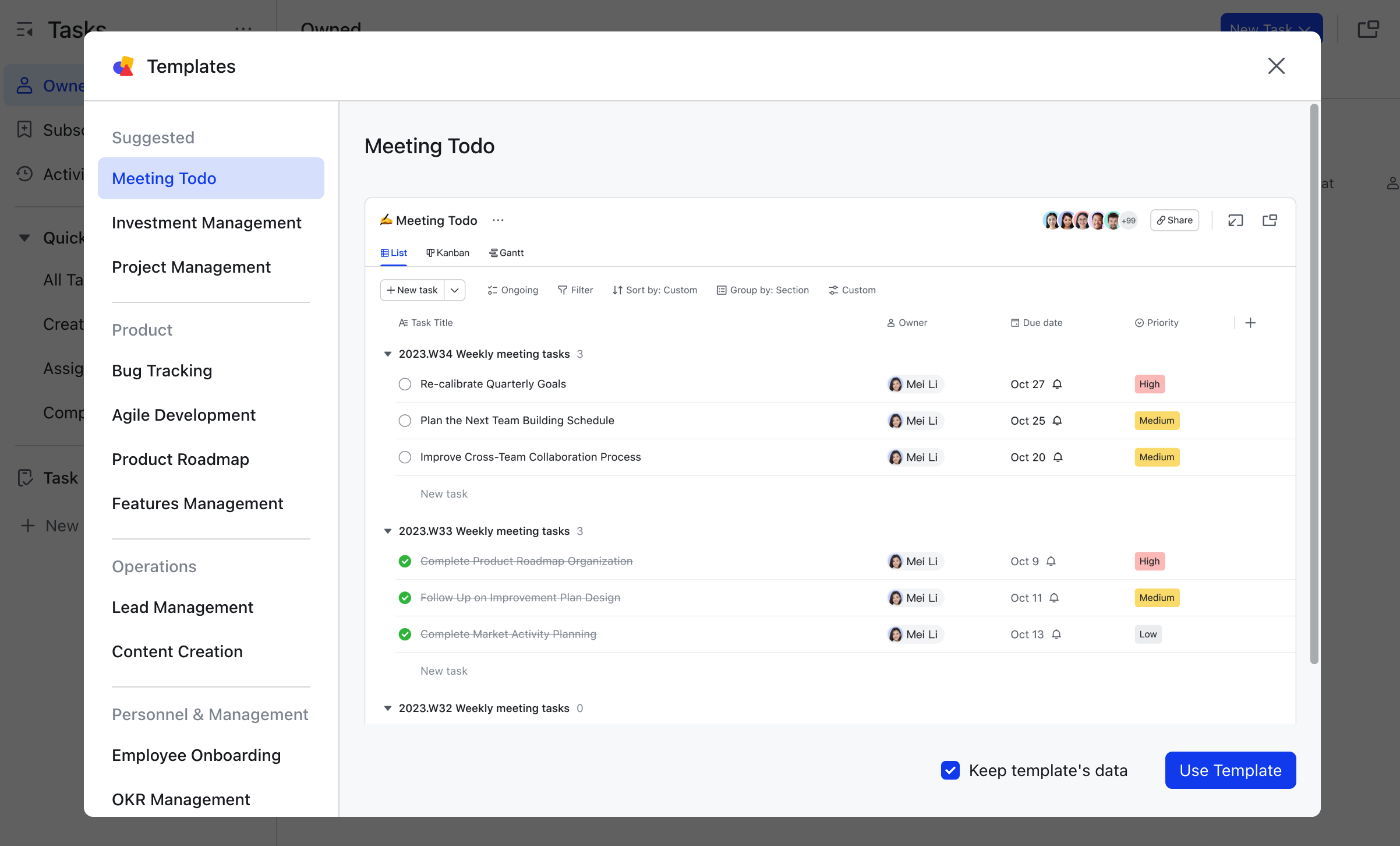Click bell reminder icon for Oct 25

1058,421
